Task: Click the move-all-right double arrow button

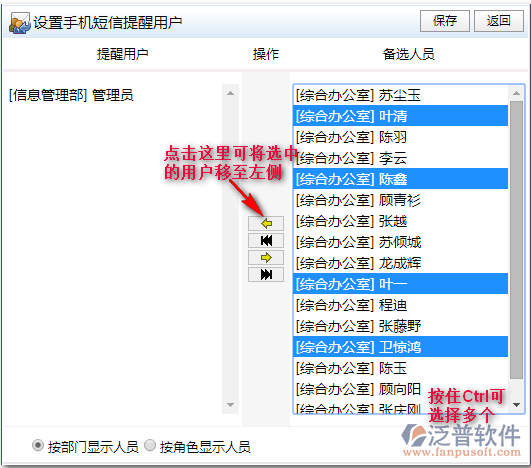Action: pyautogui.click(x=266, y=274)
